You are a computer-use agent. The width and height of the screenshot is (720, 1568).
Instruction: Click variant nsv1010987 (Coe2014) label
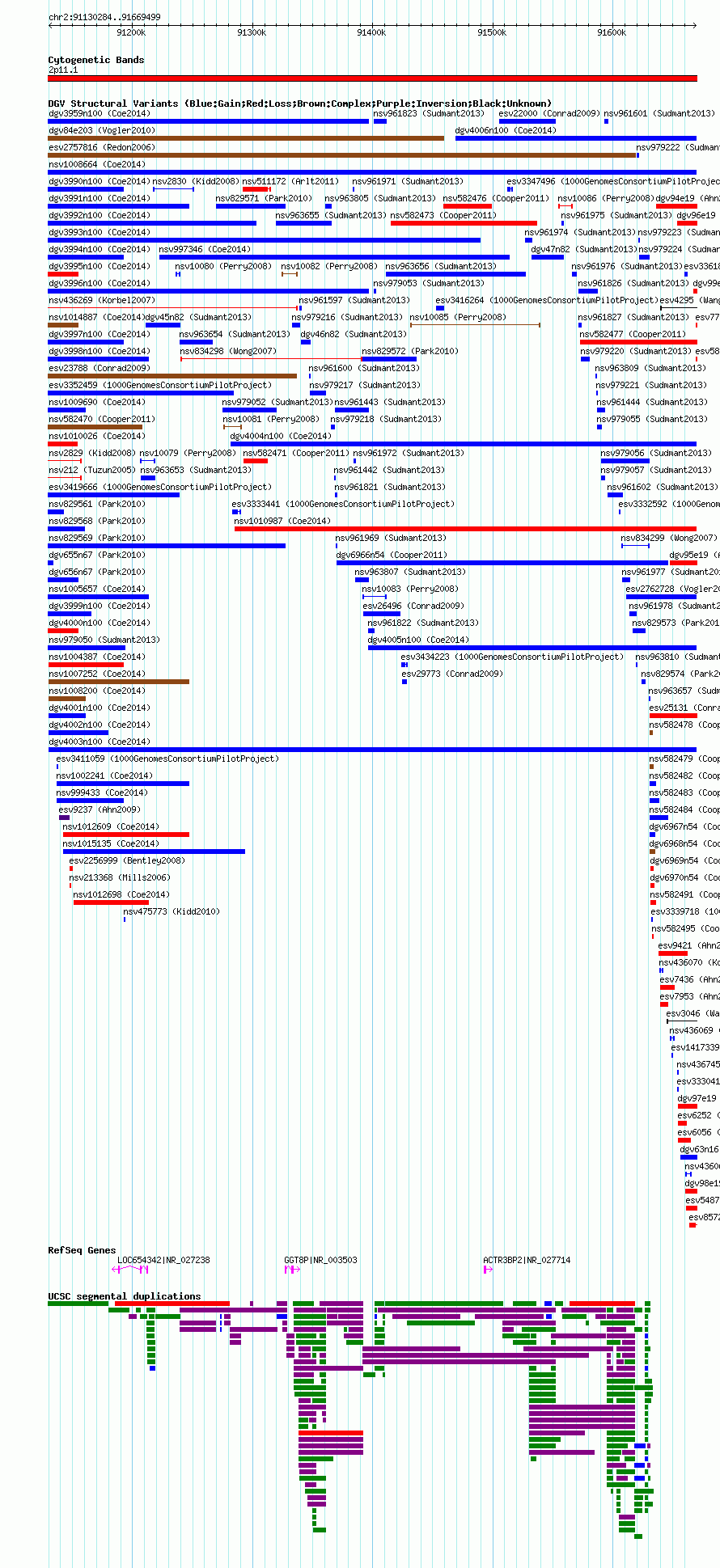click(x=282, y=521)
